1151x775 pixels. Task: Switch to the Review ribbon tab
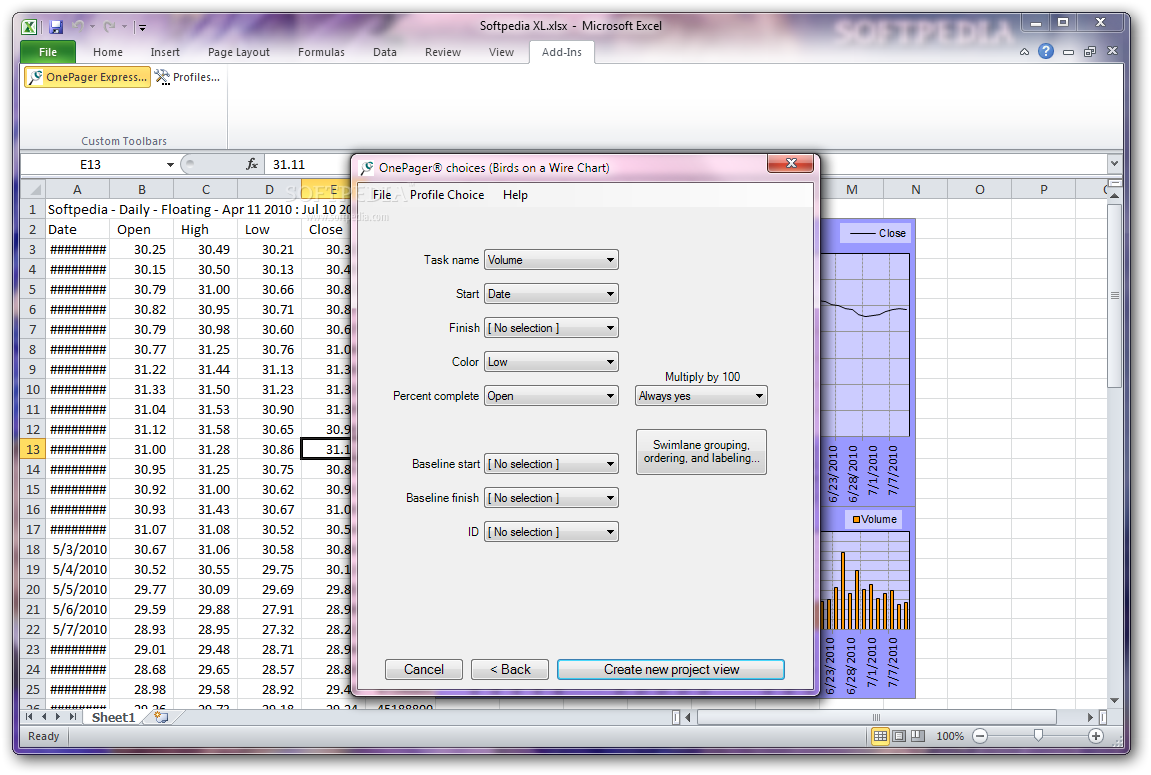pyautogui.click(x=443, y=52)
